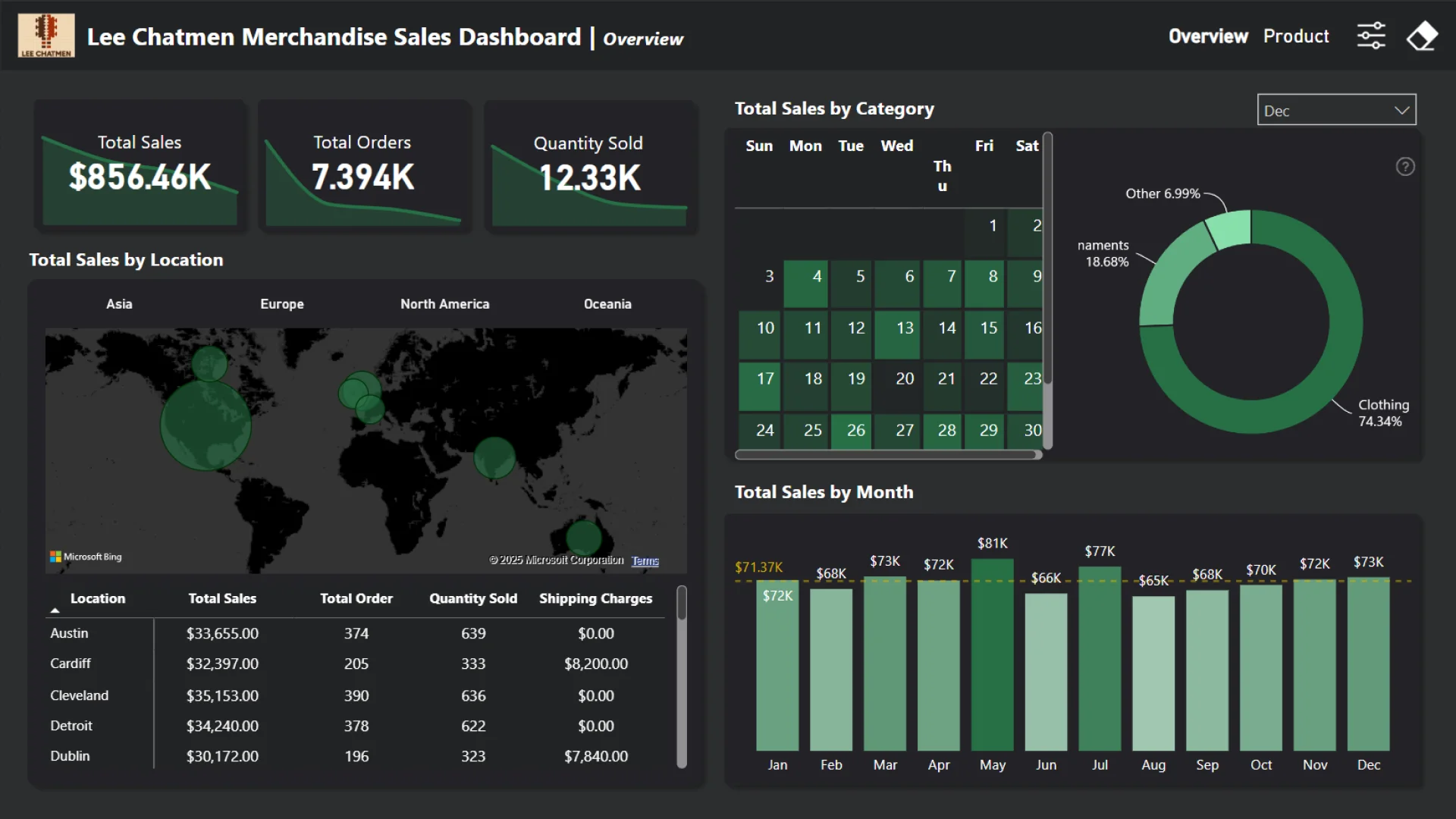
Task: Click the Australia map bubble
Action: [584, 539]
